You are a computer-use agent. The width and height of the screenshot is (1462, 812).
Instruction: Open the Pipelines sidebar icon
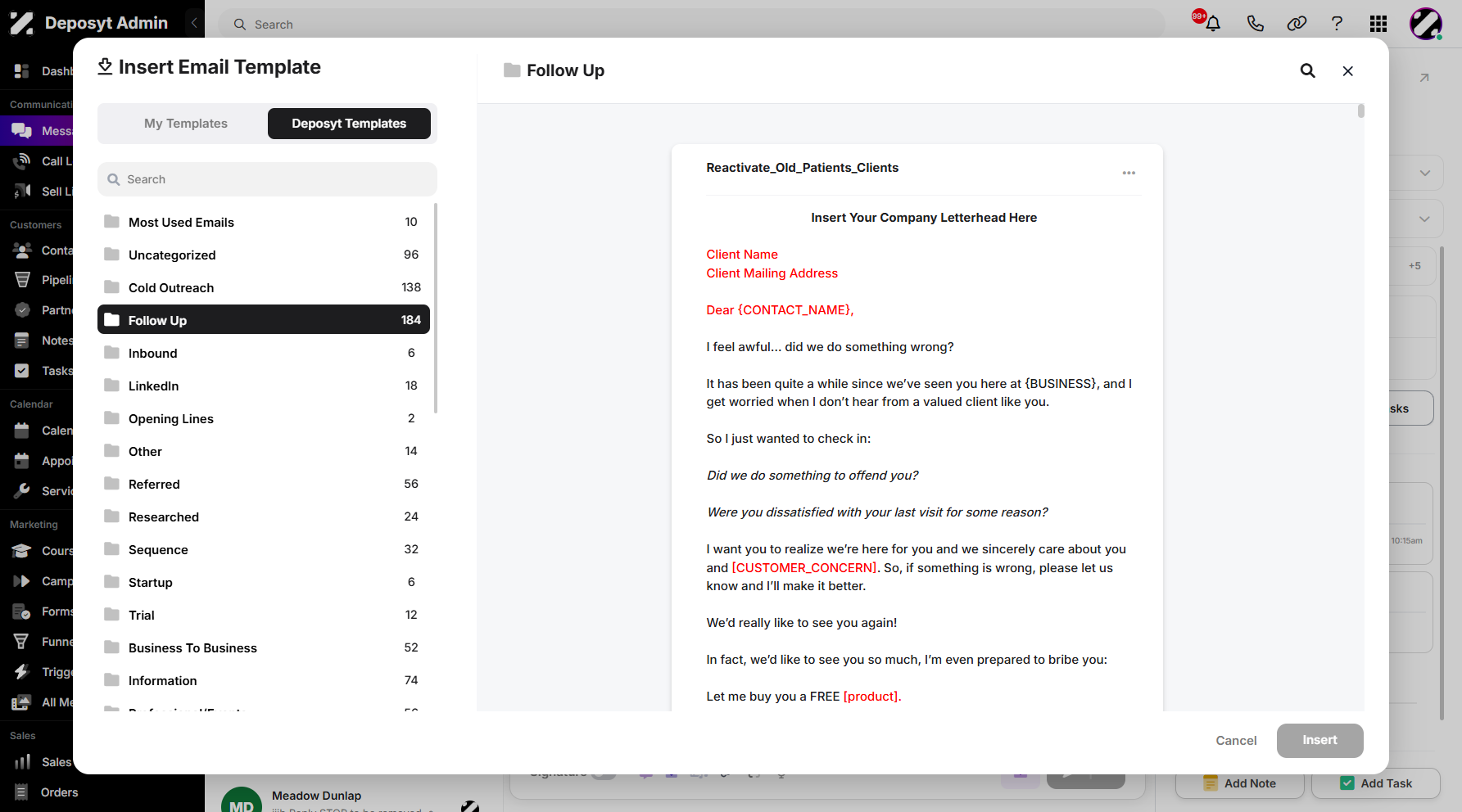pyautogui.click(x=22, y=280)
